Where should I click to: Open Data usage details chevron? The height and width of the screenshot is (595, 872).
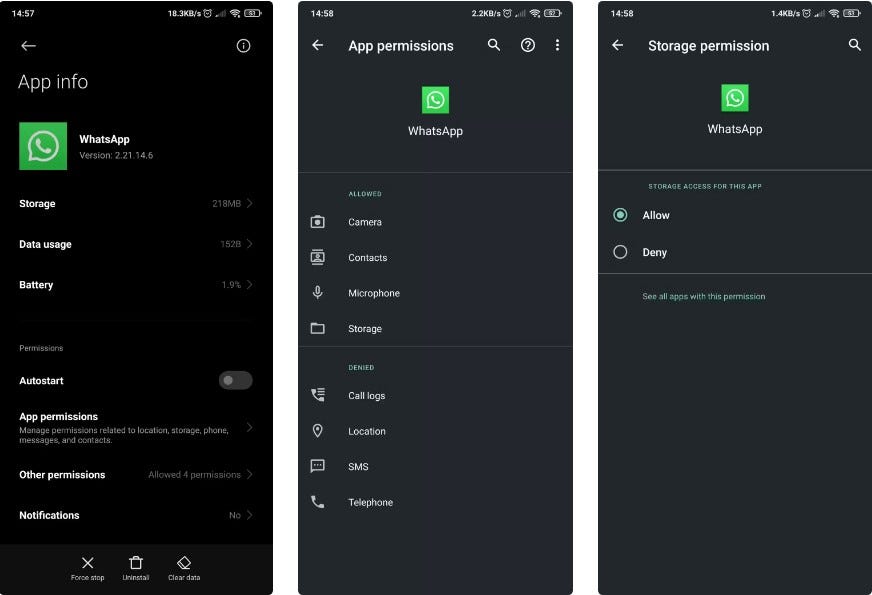pyautogui.click(x=250, y=244)
